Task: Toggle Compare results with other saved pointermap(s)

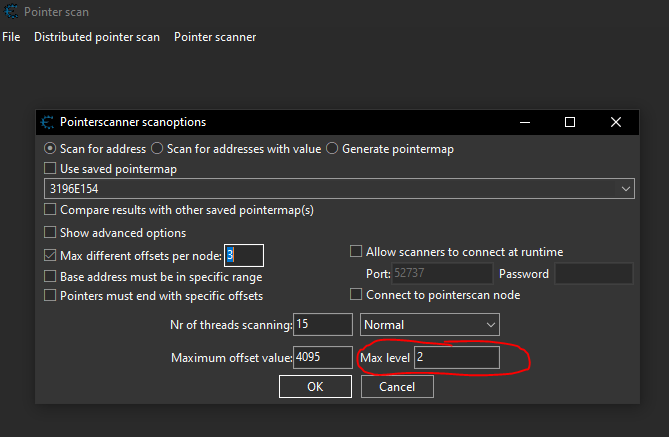Action: [x=51, y=210]
